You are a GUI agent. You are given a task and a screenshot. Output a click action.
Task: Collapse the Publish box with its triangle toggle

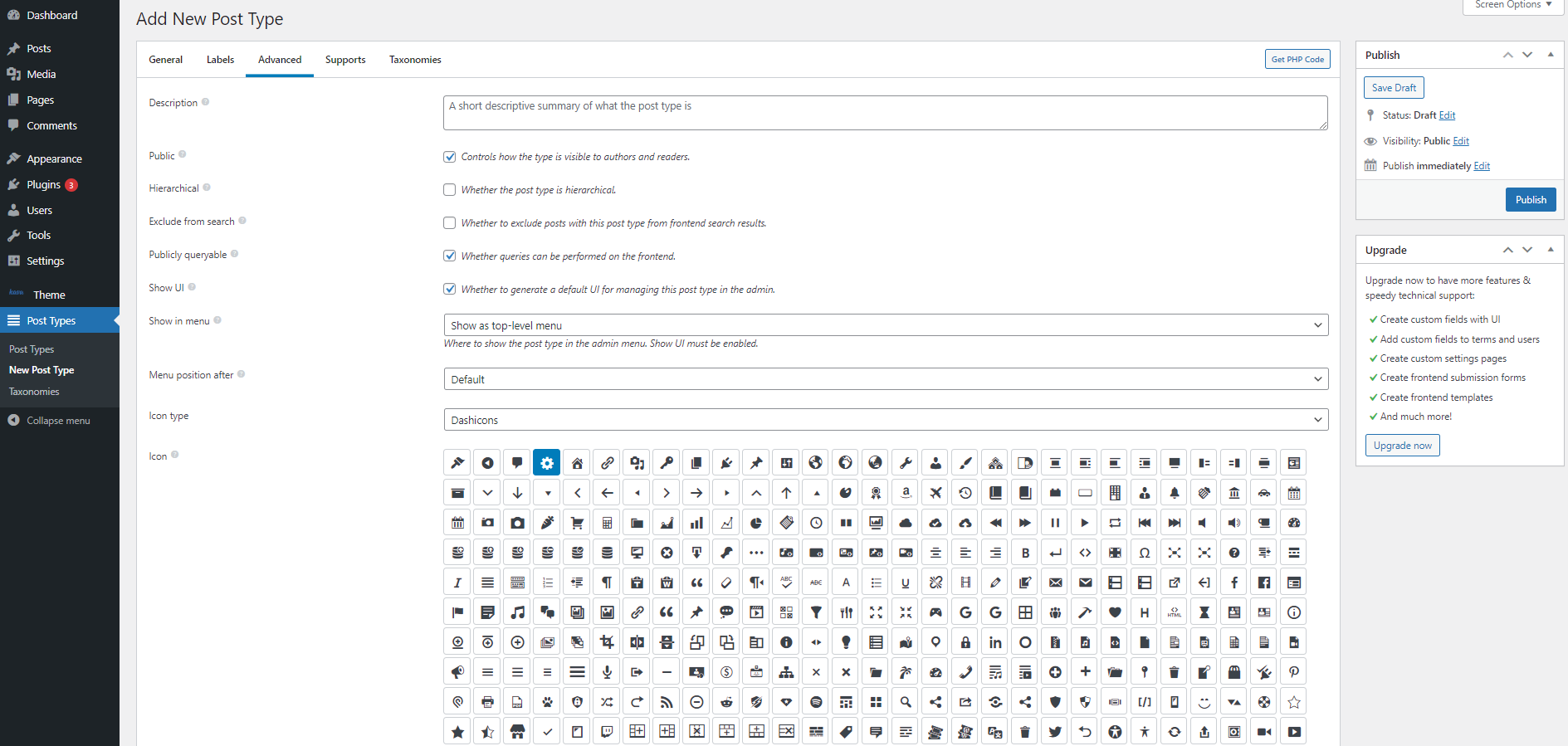tap(1550, 55)
